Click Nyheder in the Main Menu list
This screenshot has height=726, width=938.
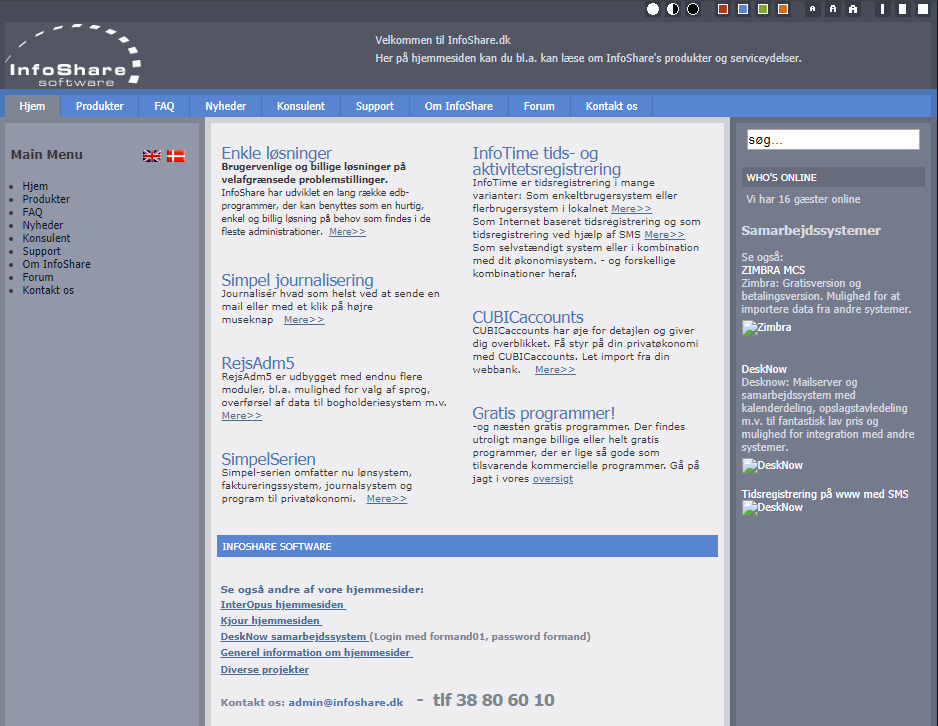(x=42, y=225)
